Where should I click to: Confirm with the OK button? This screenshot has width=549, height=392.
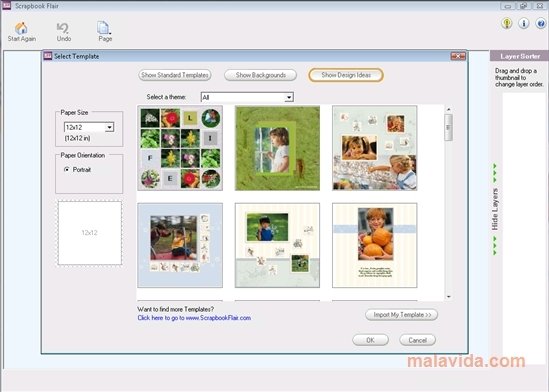pos(370,340)
